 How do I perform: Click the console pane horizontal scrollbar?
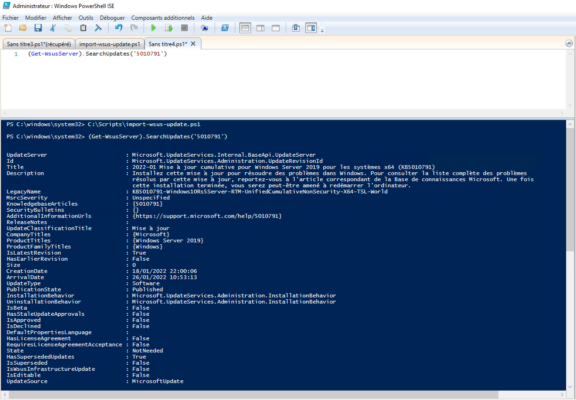tap(283, 395)
